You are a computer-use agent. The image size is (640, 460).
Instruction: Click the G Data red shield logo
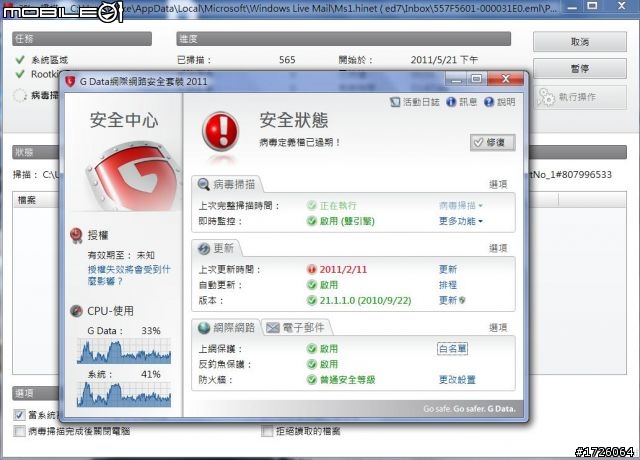click(133, 176)
